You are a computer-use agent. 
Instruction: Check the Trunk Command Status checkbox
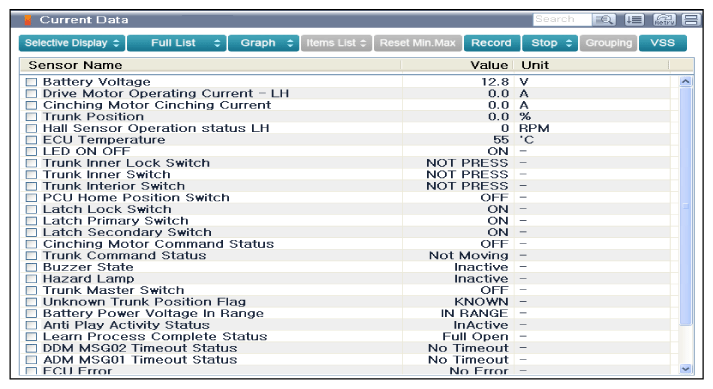31,256
